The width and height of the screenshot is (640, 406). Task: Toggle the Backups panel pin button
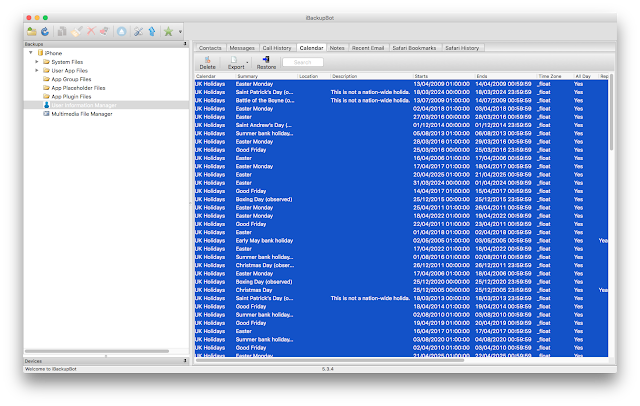(x=185, y=44)
